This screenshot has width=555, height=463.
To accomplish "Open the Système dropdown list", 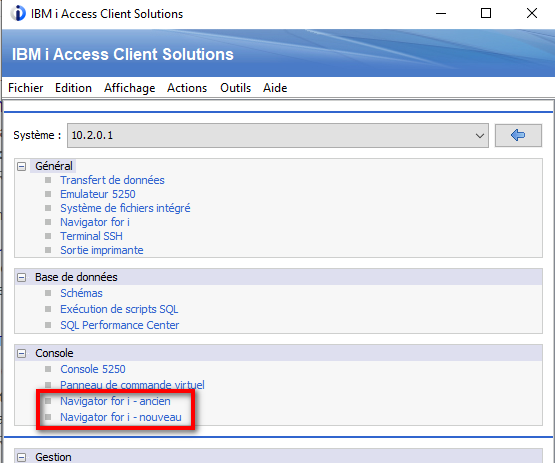I will pos(278,135).
